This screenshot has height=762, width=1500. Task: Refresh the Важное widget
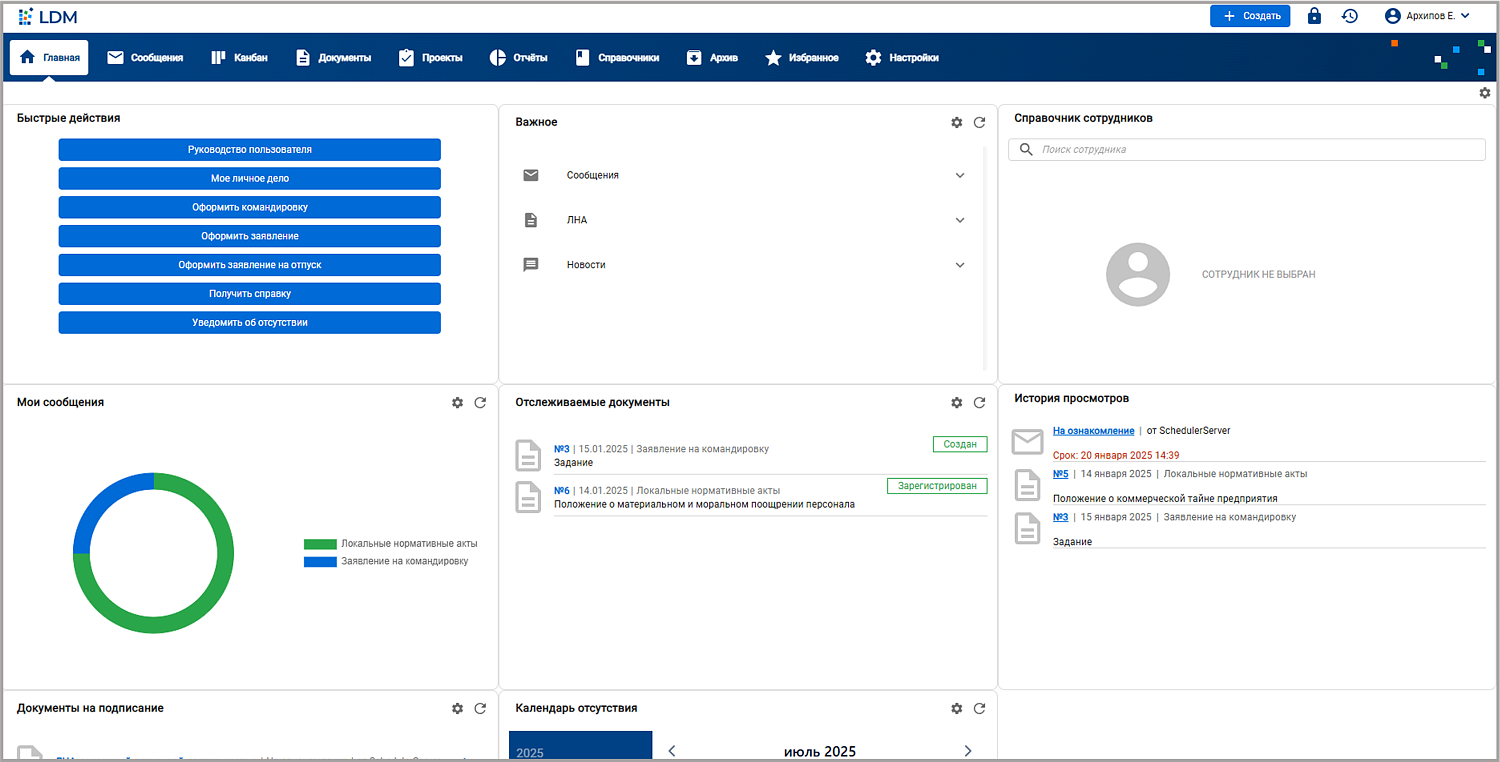979,122
